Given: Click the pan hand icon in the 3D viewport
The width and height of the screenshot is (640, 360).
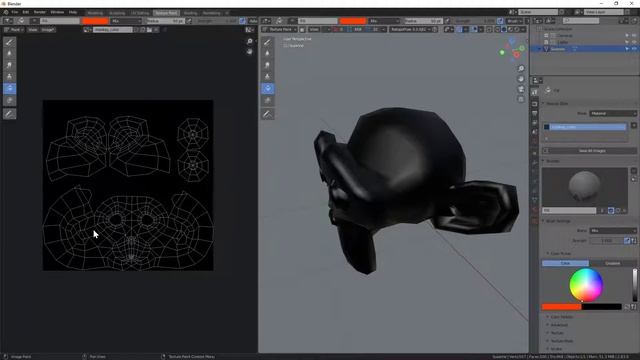Looking at the screenshot, I should (x=521, y=79).
